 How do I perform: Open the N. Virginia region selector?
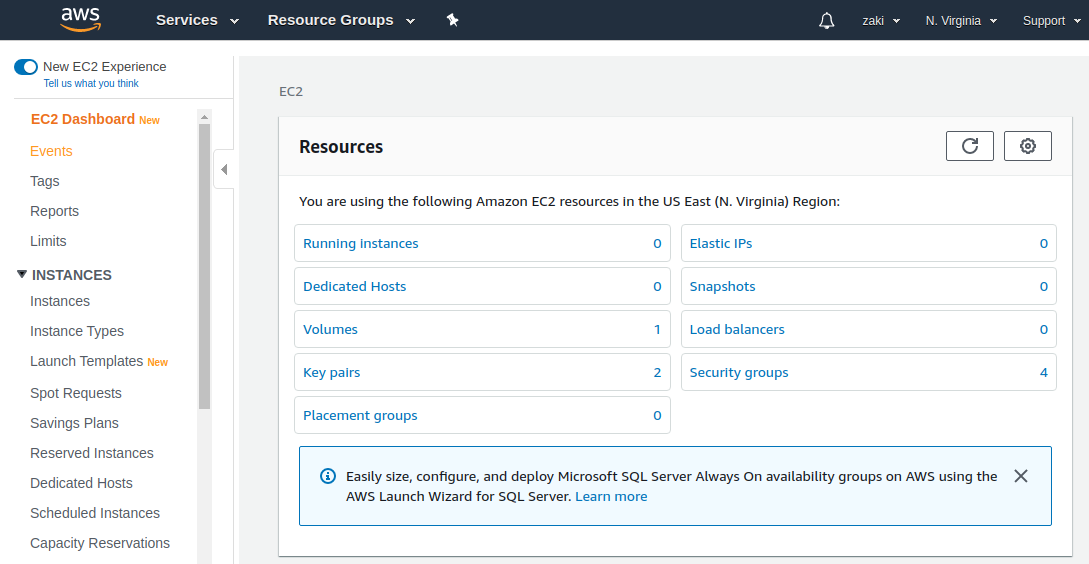pos(961,21)
